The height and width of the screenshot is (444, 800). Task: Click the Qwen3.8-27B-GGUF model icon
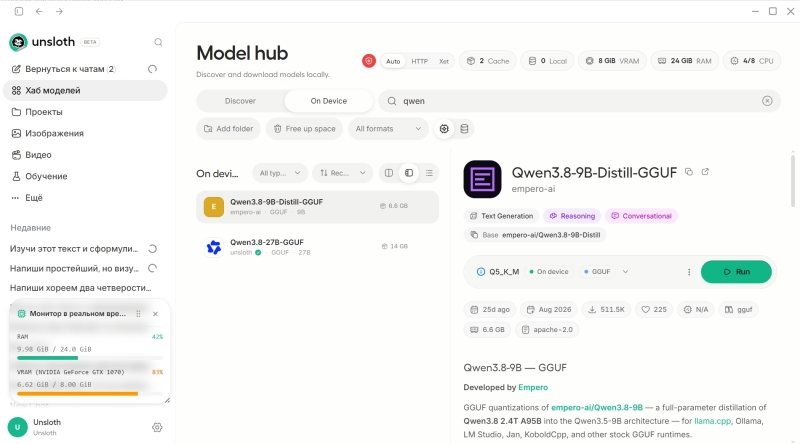(214, 247)
